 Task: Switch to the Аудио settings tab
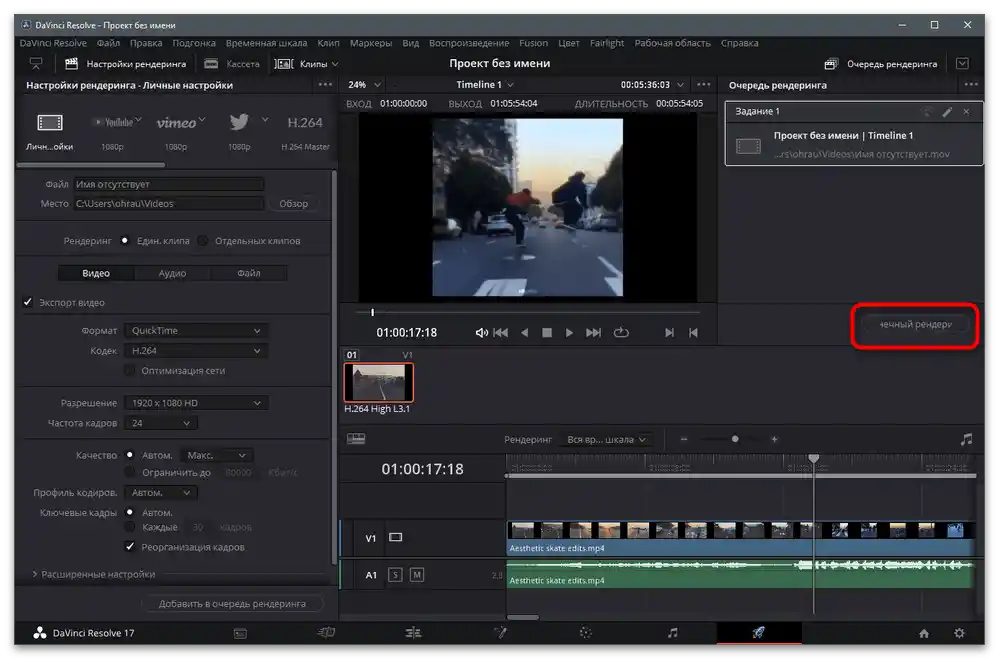coord(172,273)
